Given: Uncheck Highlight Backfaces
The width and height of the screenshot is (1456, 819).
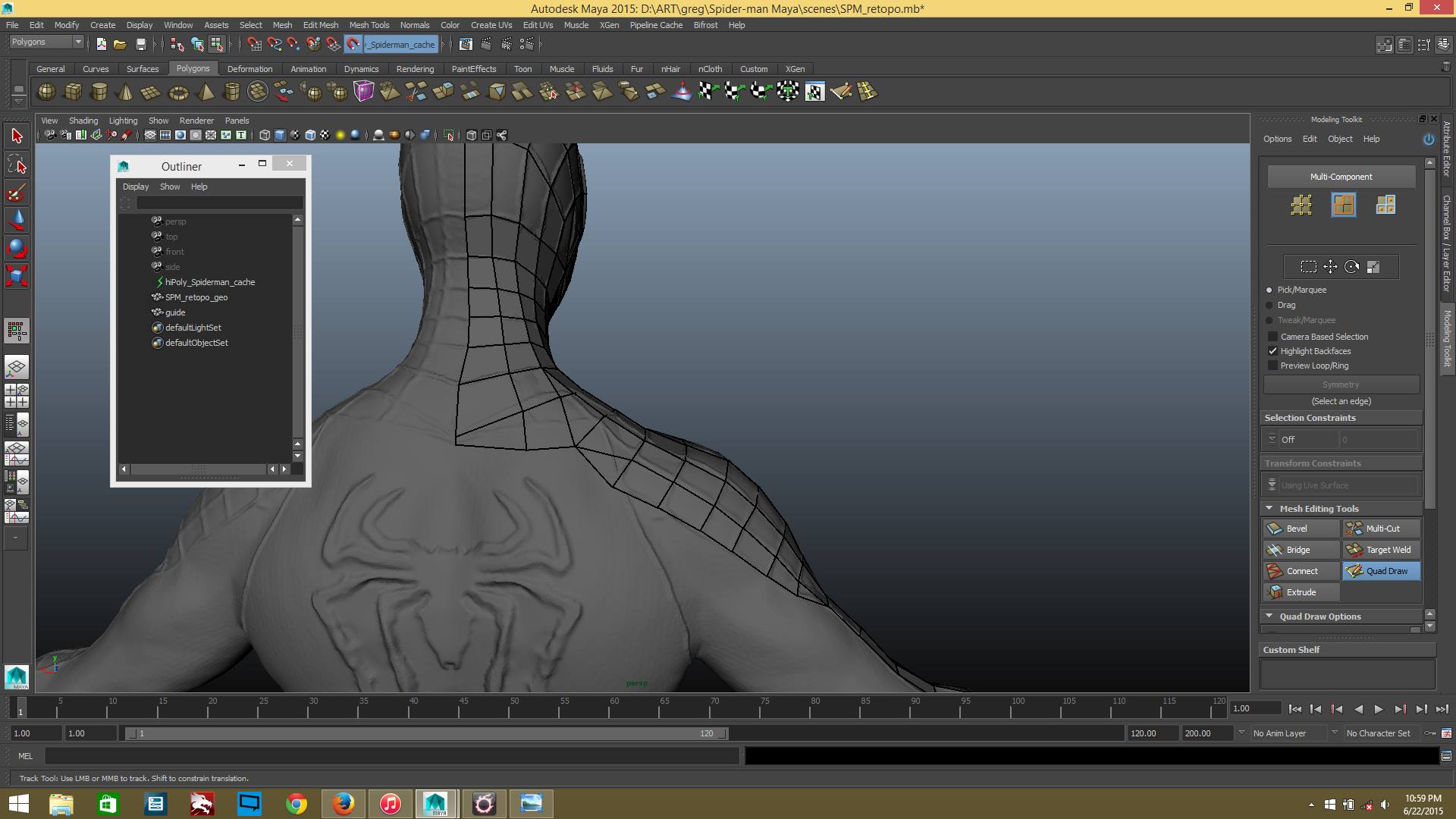Looking at the screenshot, I should (x=1273, y=351).
